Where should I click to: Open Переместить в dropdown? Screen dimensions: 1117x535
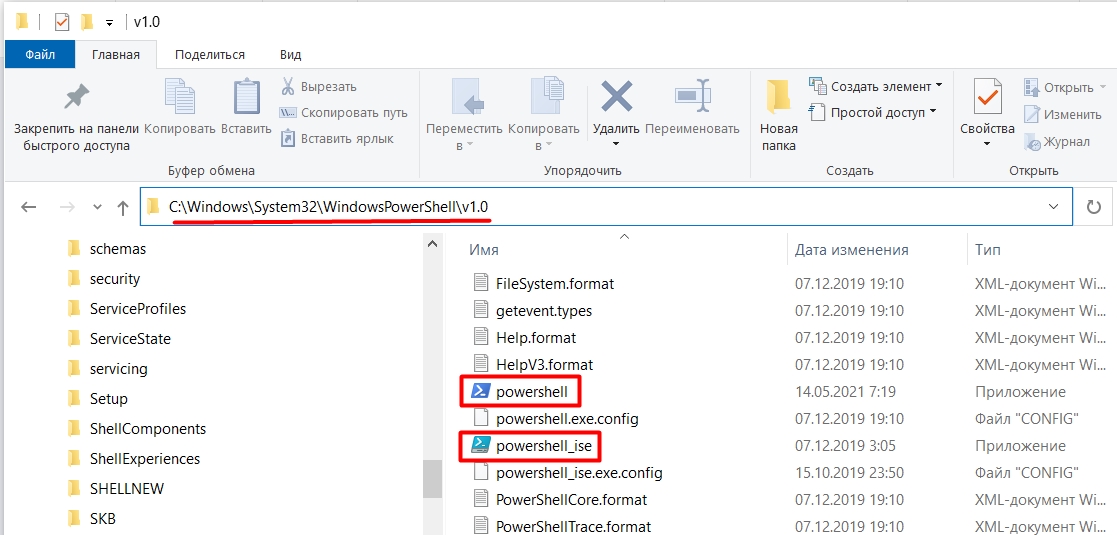point(464,114)
